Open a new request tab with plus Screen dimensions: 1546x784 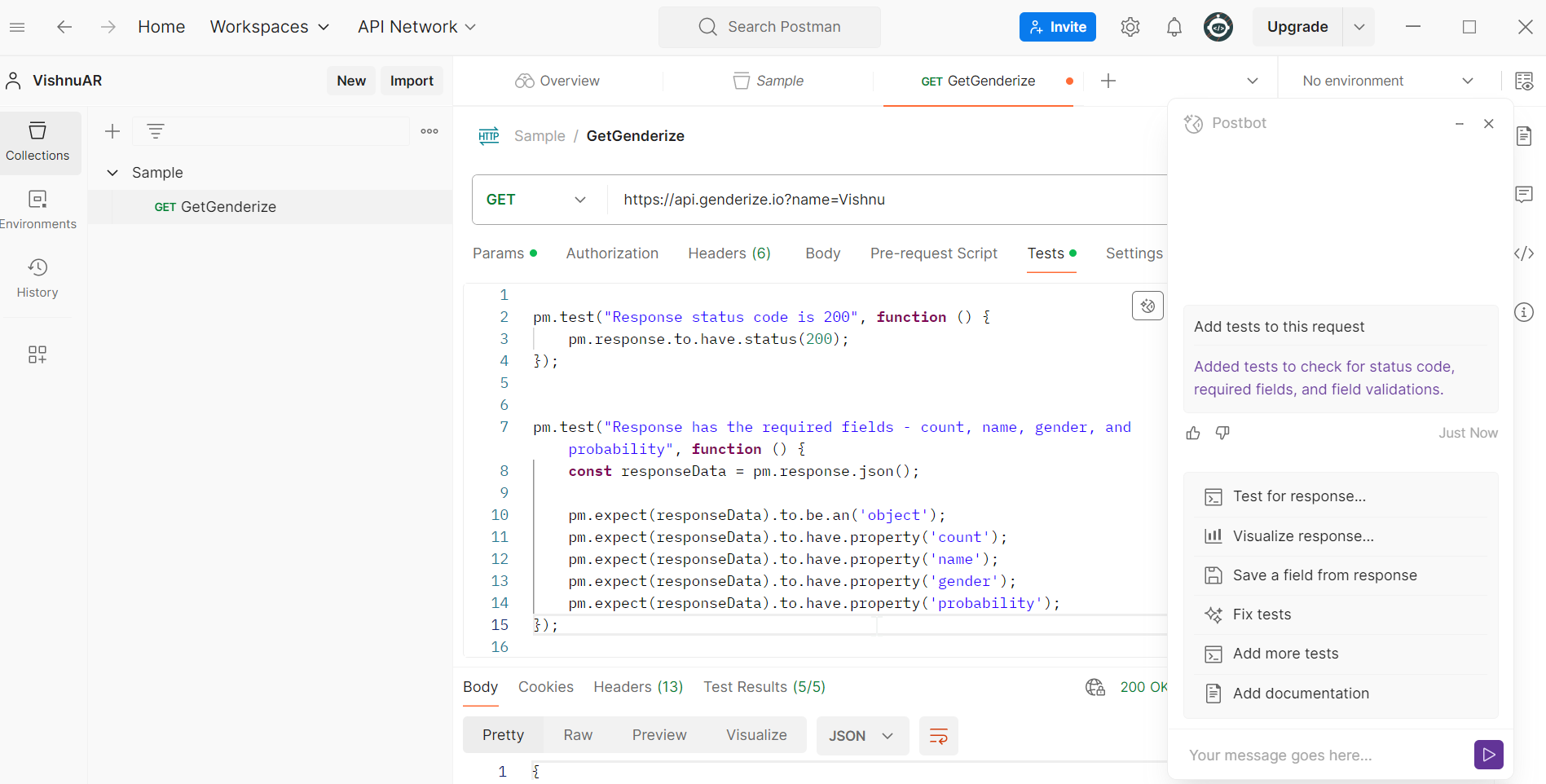point(1108,81)
